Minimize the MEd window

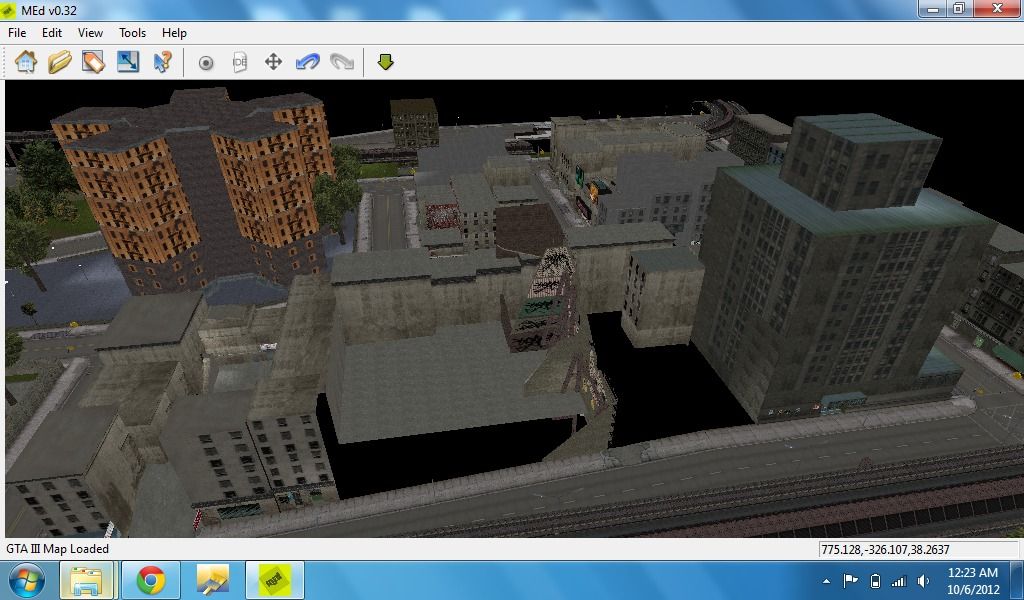click(x=933, y=8)
